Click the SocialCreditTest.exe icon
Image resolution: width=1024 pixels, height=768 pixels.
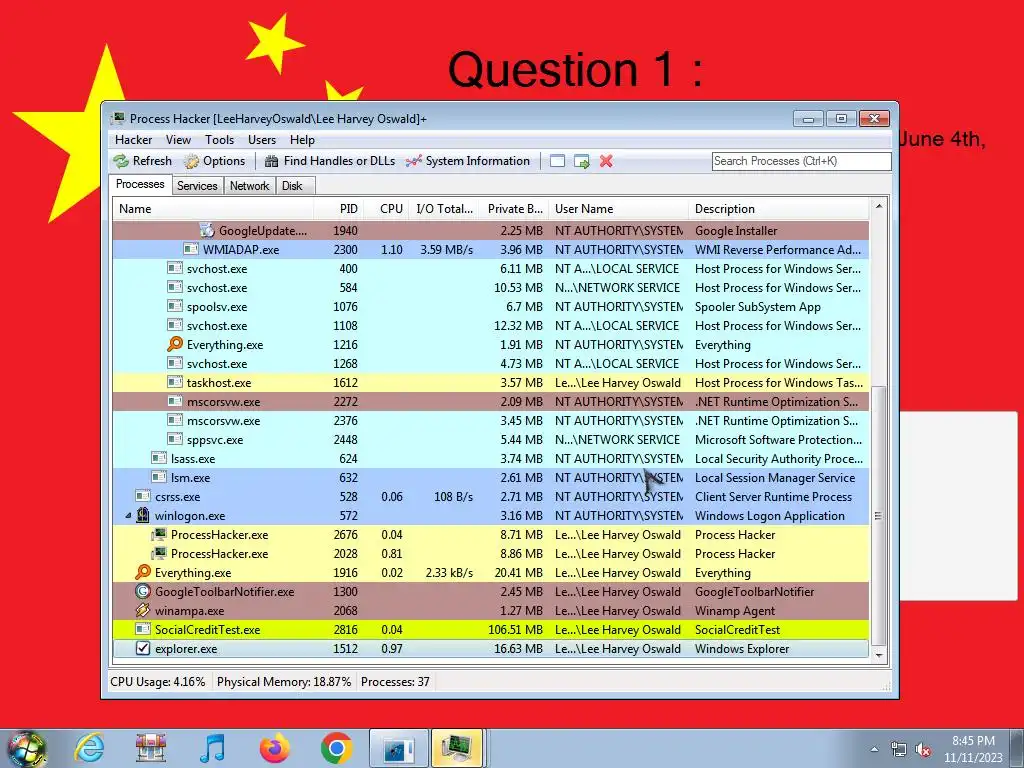click(x=143, y=629)
